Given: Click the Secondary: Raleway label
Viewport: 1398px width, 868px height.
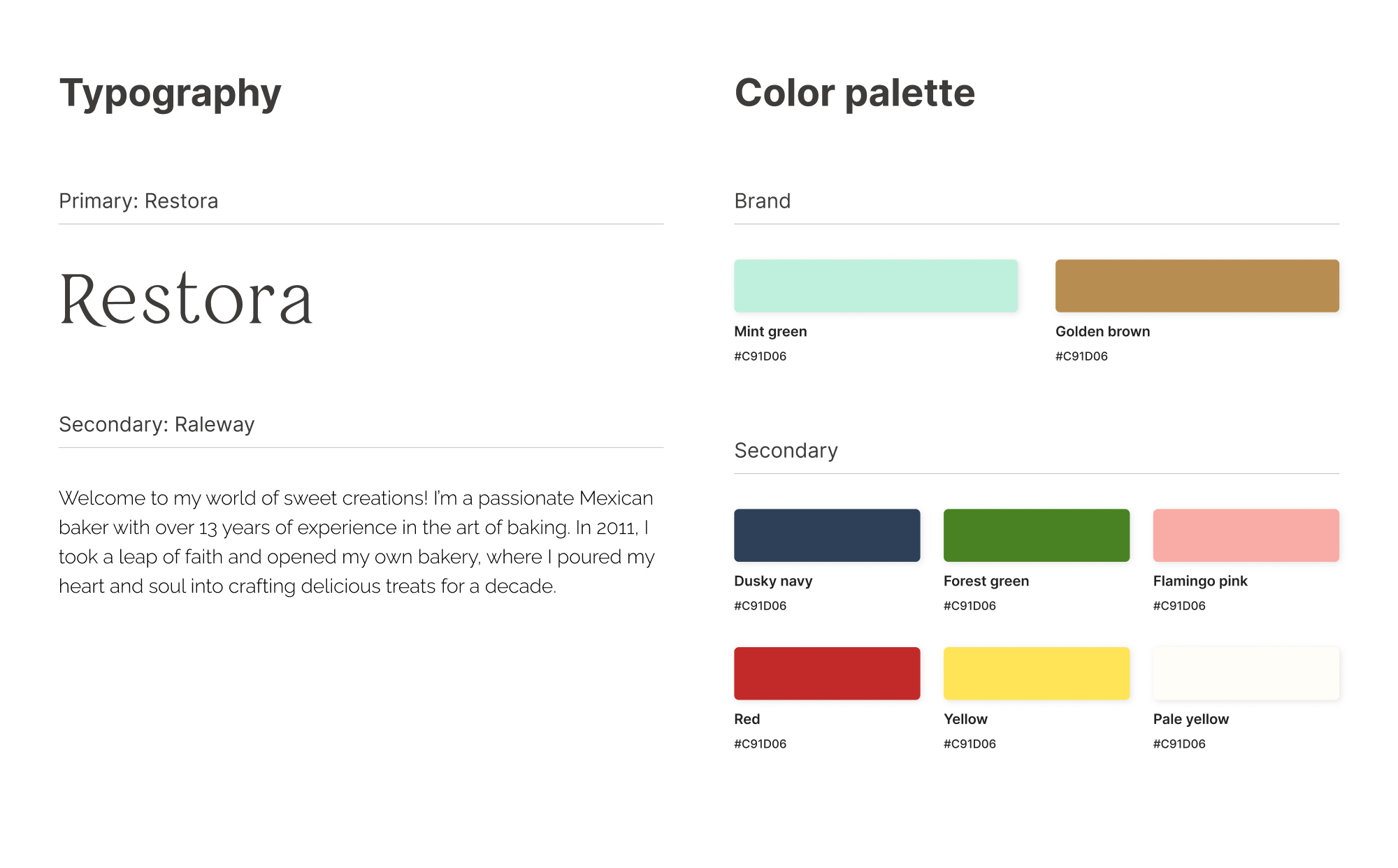Looking at the screenshot, I should tap(157, 425).
